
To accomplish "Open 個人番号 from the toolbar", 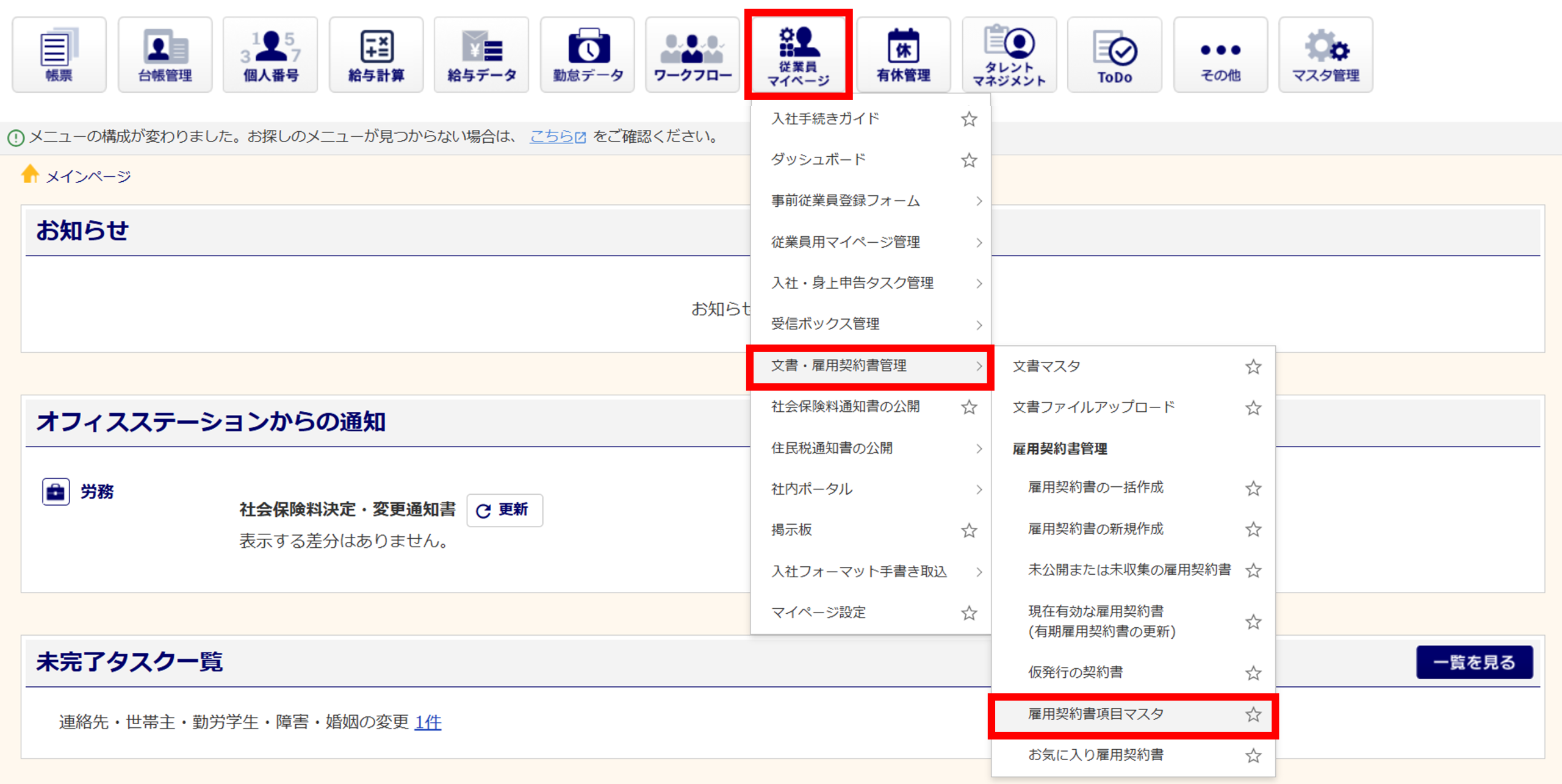I will (x=270, y=55).
